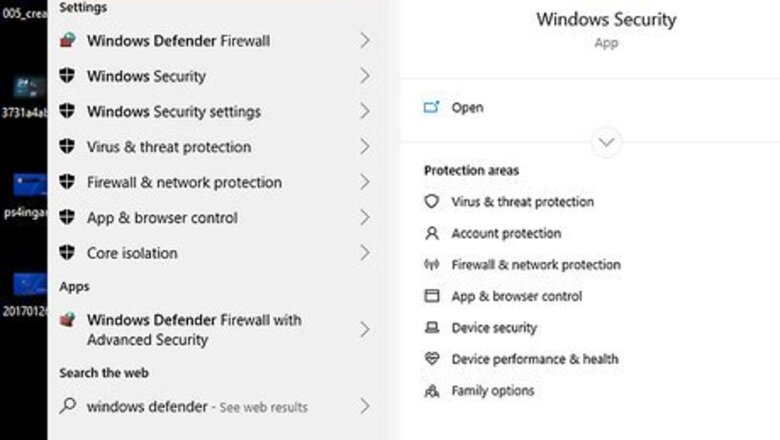Click the Firewall & network protection antenna icon
780x440 pixels.
point(431,264)
